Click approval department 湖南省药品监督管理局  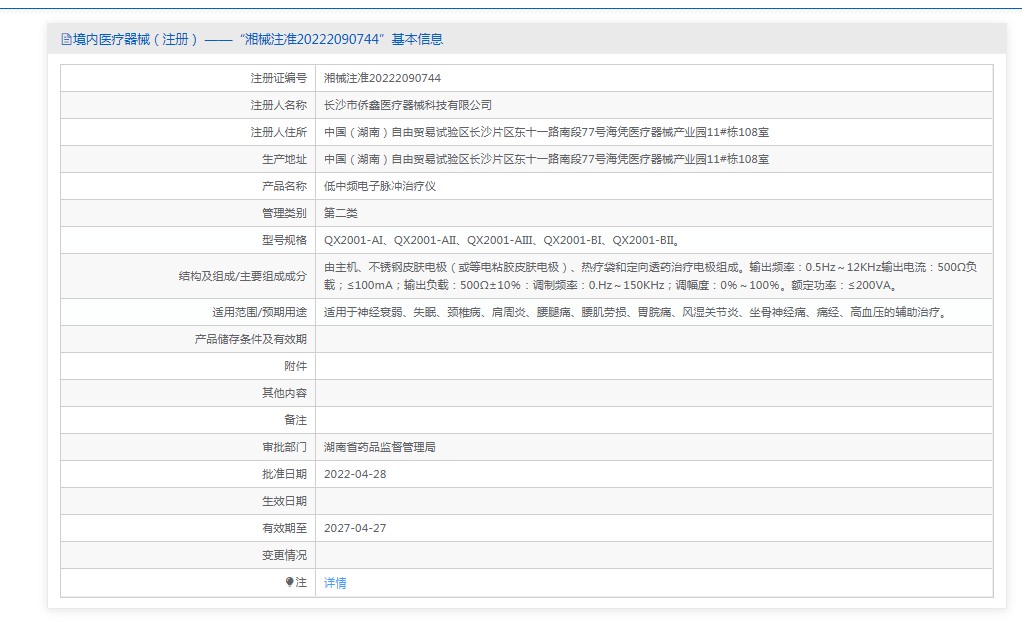380,447
